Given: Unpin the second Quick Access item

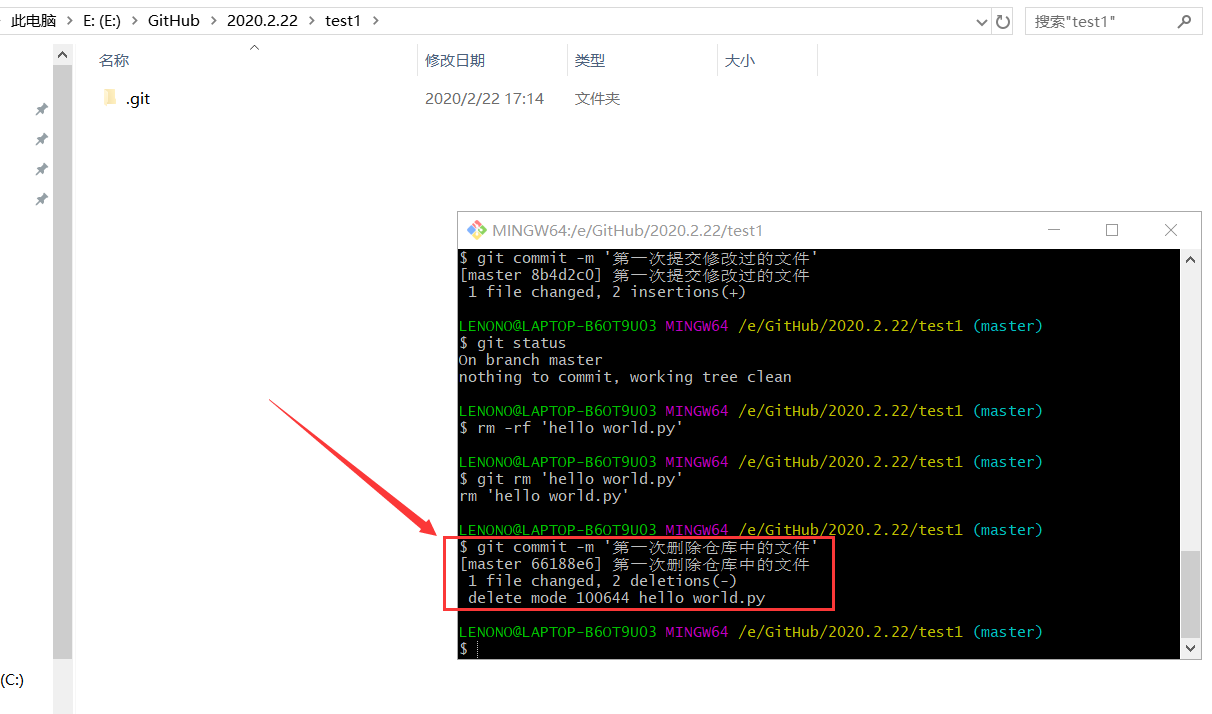Looking at the screenshot, I should point(41,139).
